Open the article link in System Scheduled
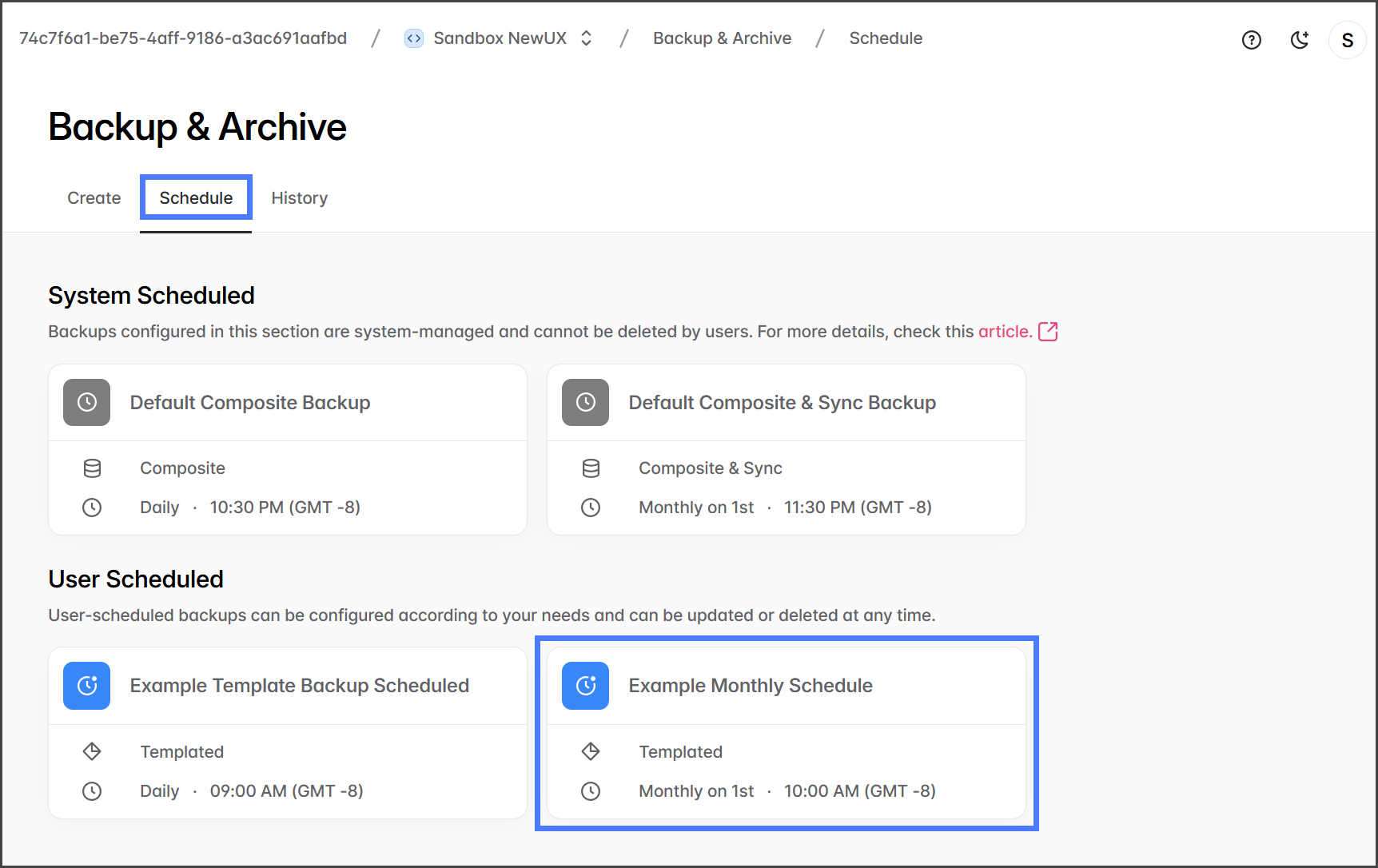The image size is (1378, 868). coord(1005,332)
